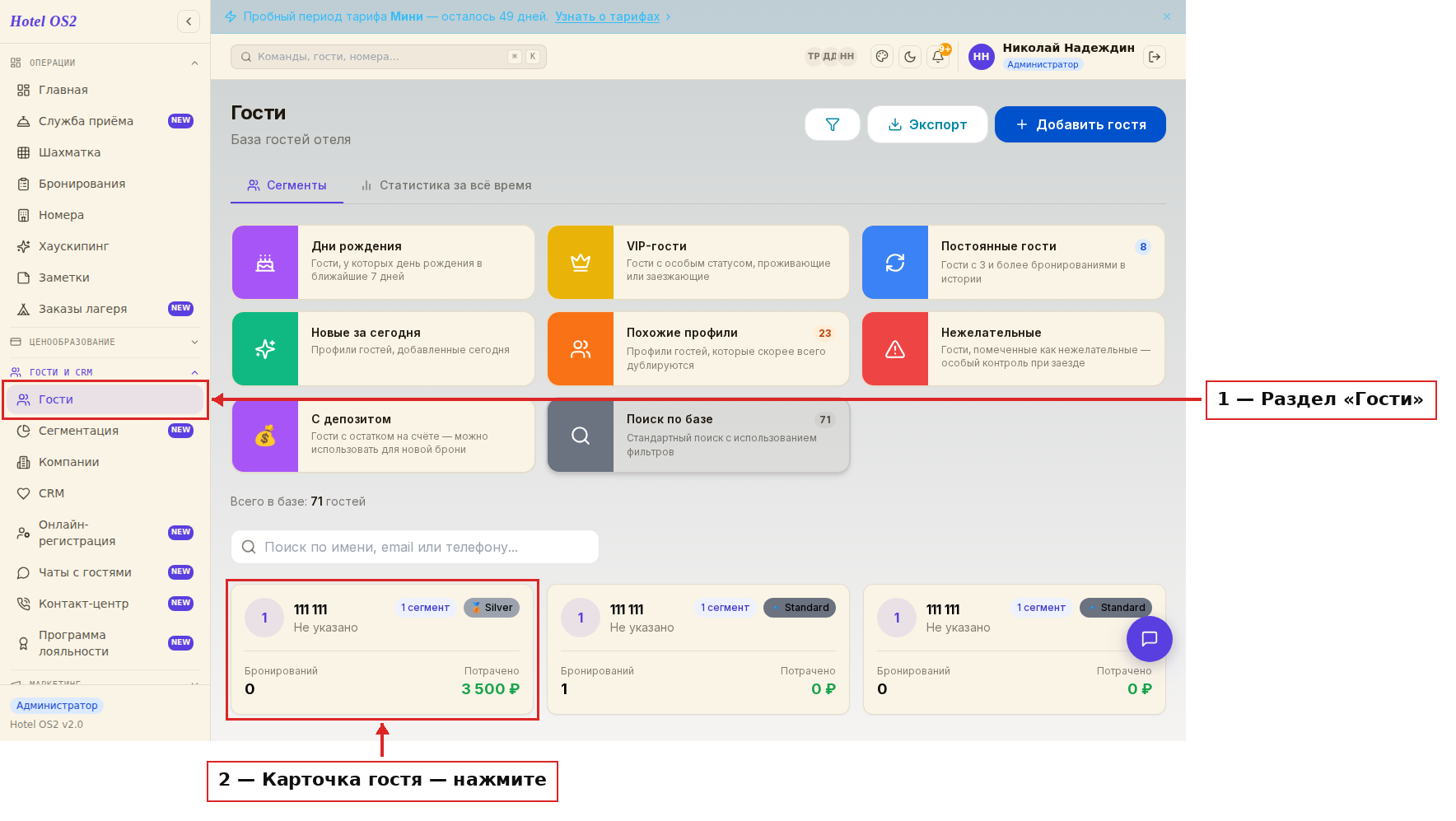The width and height of the screenshot is (1456, 821).
Task: Click the 3 500 ₽ spent amount
Action: click(x=490, y=689)
